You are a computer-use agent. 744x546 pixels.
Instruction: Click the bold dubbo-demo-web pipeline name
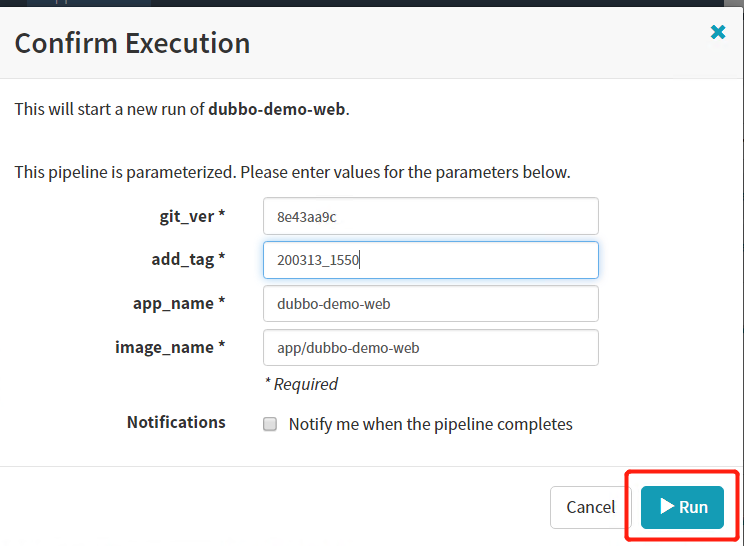click(x=276, y=109)
